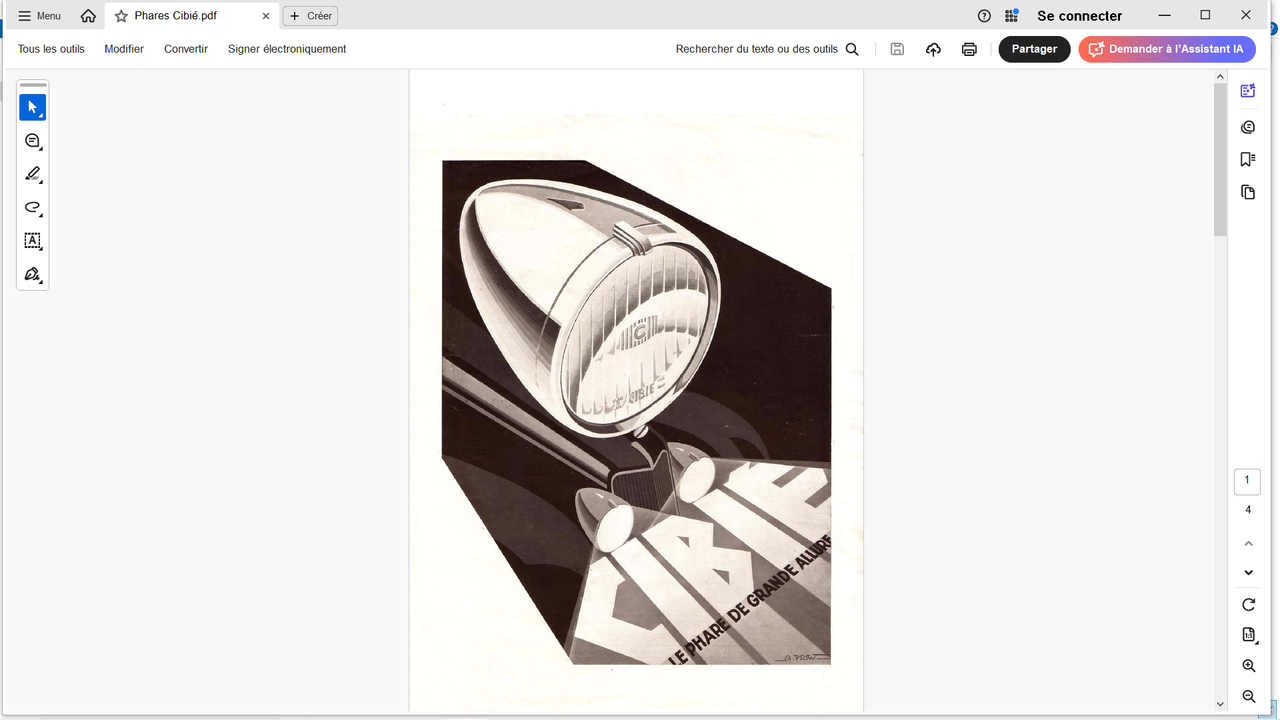
Task: Click Rechercher du texte ou des outils
Action: pyautogui.click(x=757, y=49)
